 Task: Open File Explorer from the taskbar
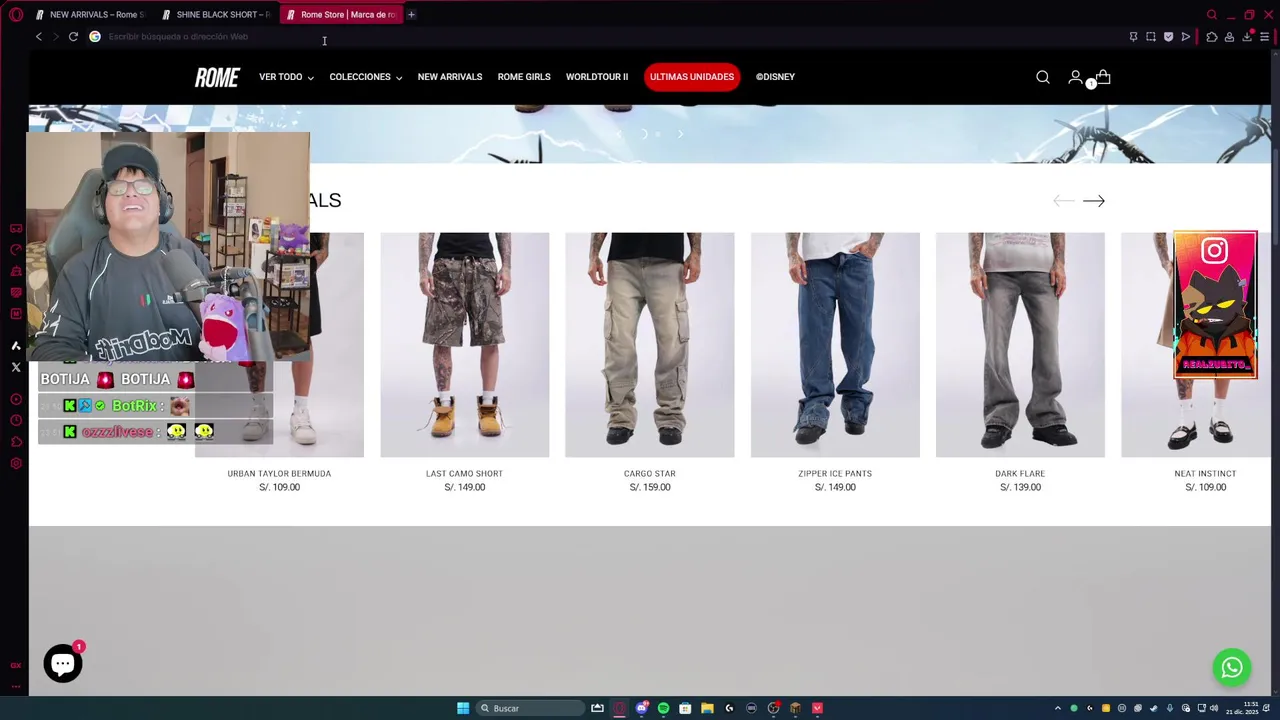click(707, 708)
